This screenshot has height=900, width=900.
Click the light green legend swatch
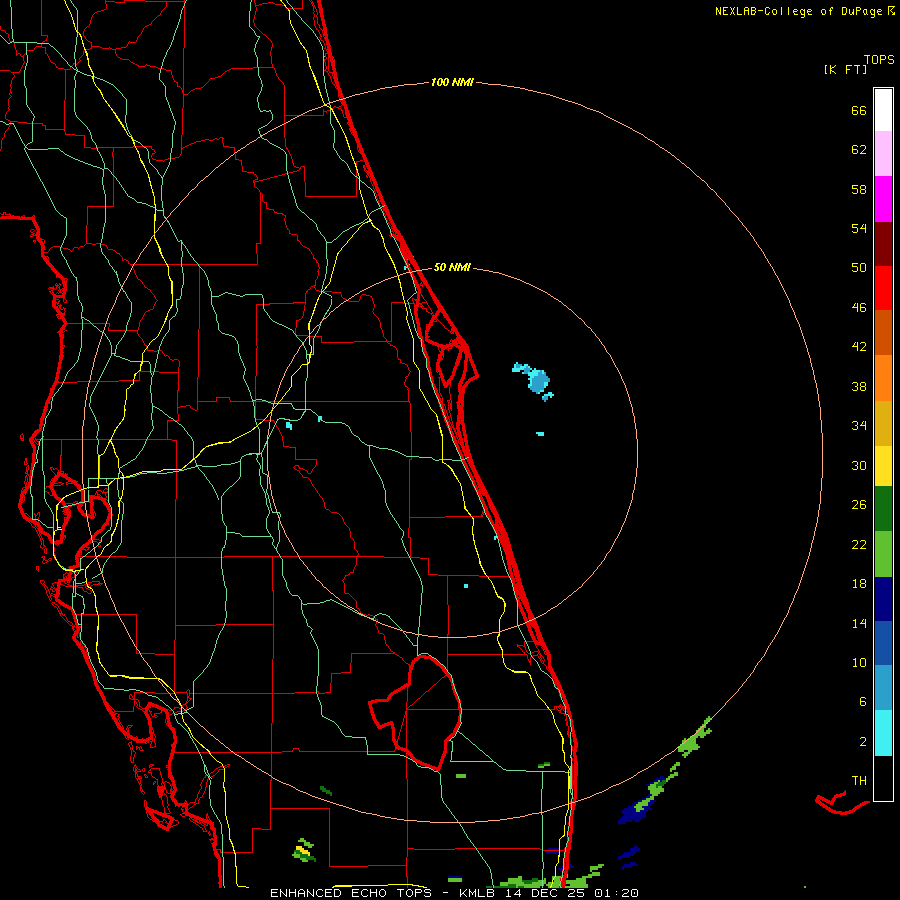click(883, 554)
